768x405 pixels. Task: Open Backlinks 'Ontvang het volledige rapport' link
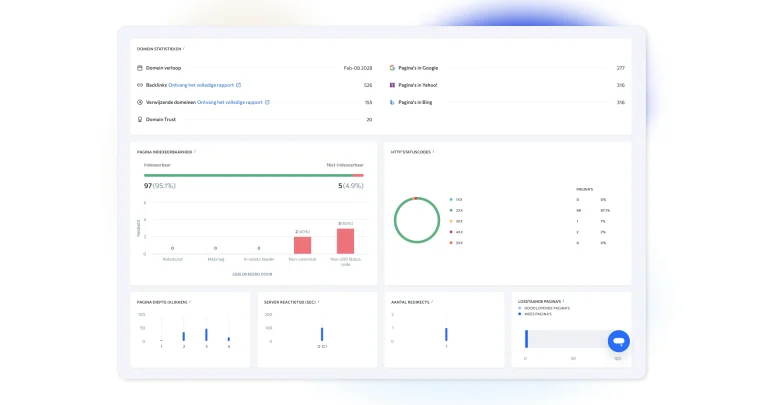coord(201,85)
